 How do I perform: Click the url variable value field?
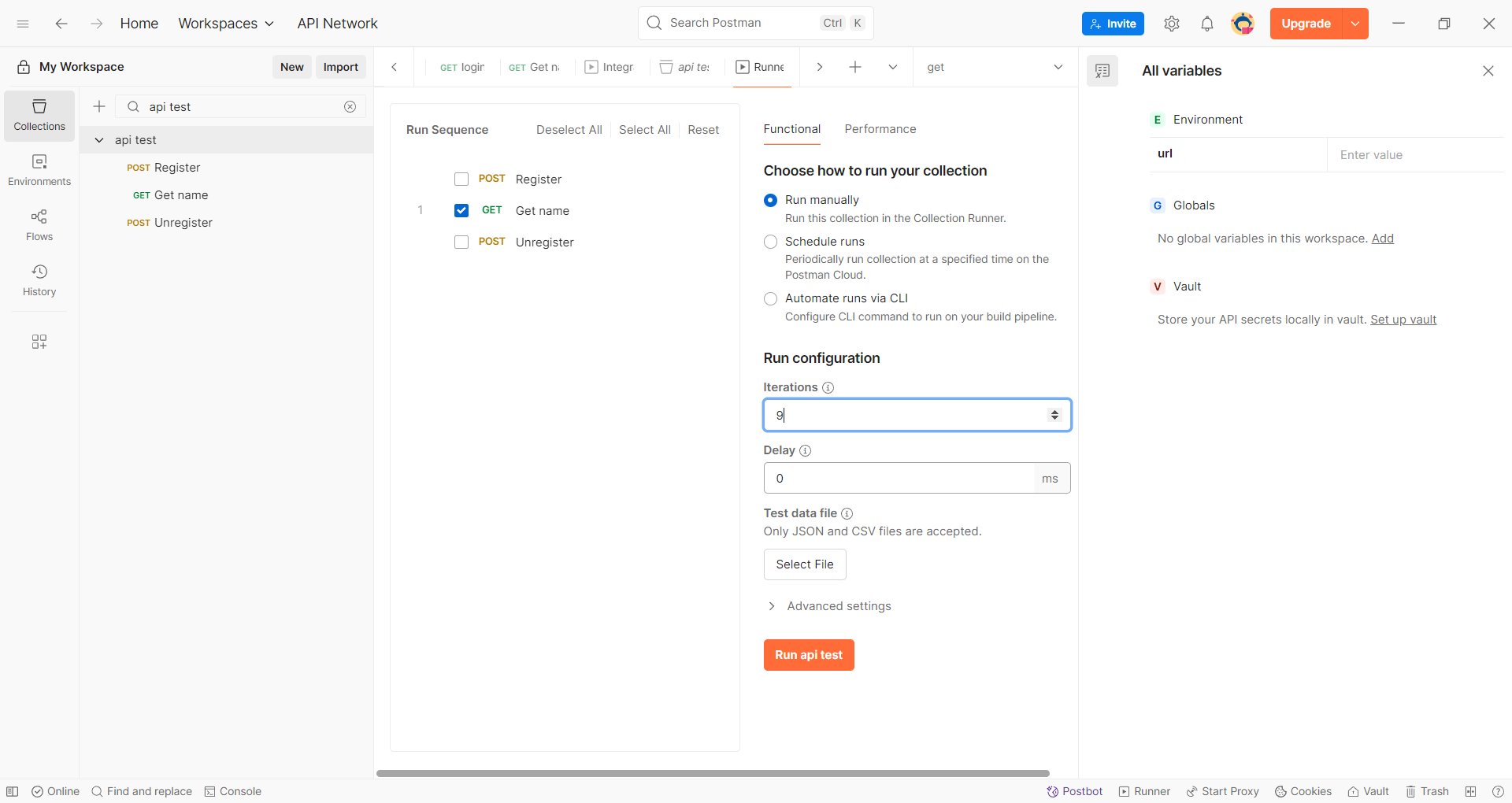point(1416,155)
